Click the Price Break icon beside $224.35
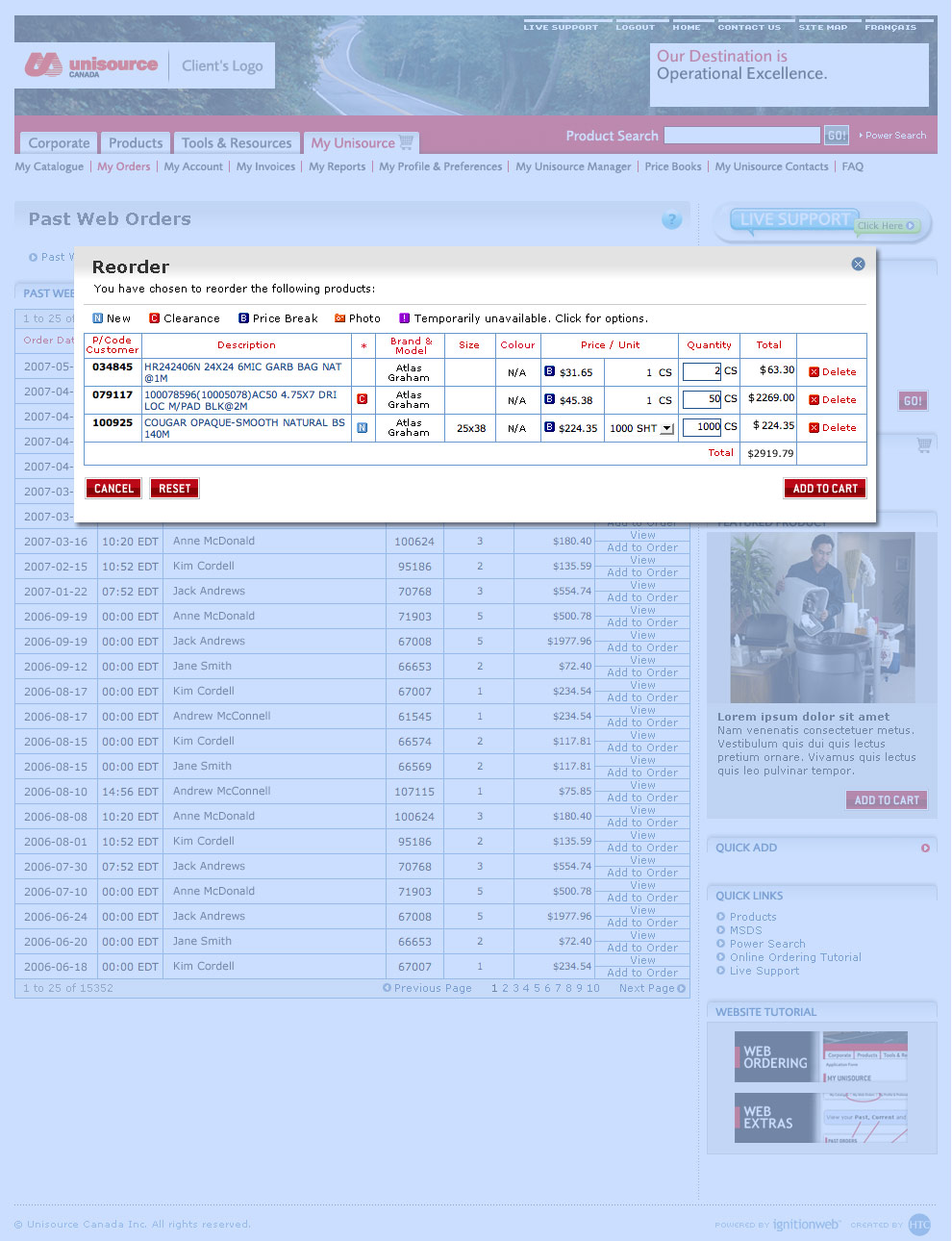This screenshot has width=952, height=1241. [x=549, y=427]
